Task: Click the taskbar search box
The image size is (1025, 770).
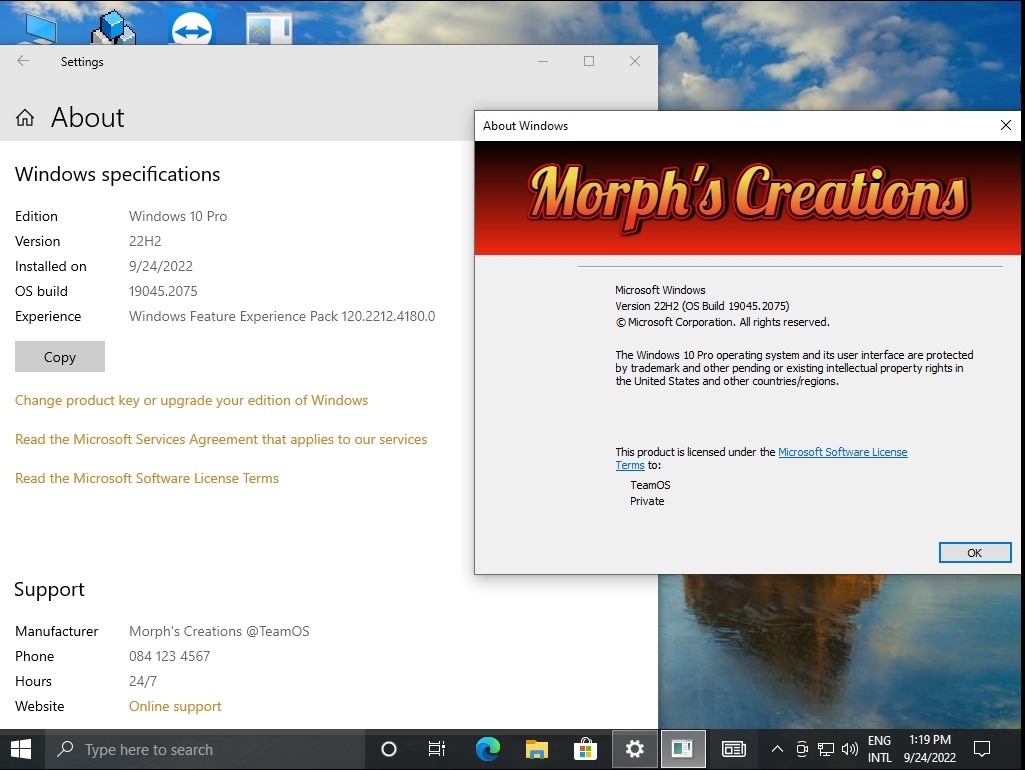Action: pos(205,749)
